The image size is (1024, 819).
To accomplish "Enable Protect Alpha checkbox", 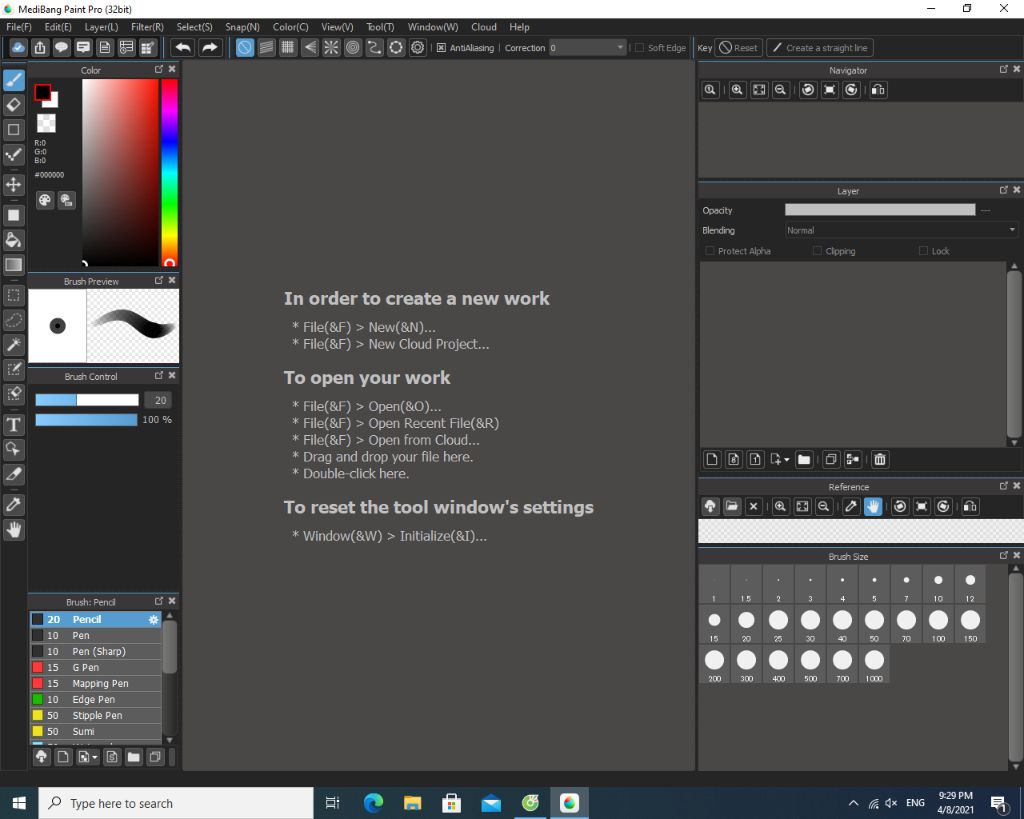I will click(x=710, y=251).
